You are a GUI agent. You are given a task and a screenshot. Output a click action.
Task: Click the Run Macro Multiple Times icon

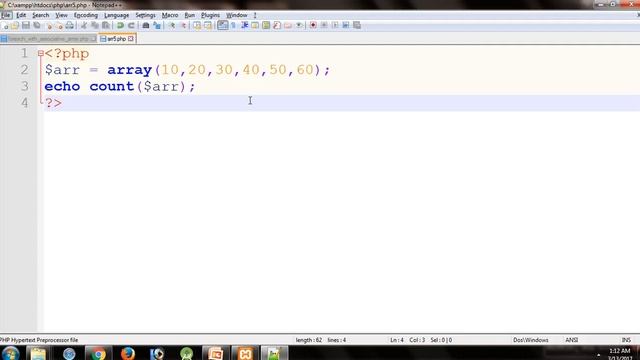tap(346, 25)
